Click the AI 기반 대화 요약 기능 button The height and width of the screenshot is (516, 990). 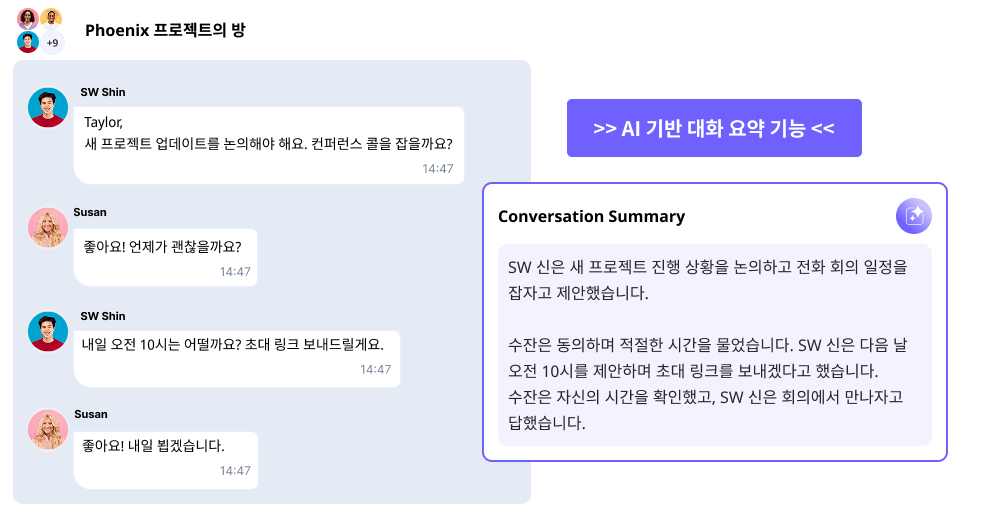point(714,128)
